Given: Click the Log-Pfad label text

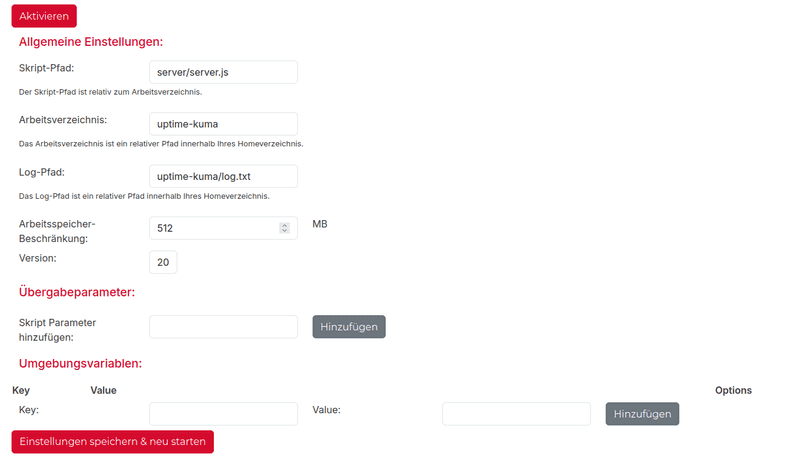Looking at the screenshot, I should point(42,172).
